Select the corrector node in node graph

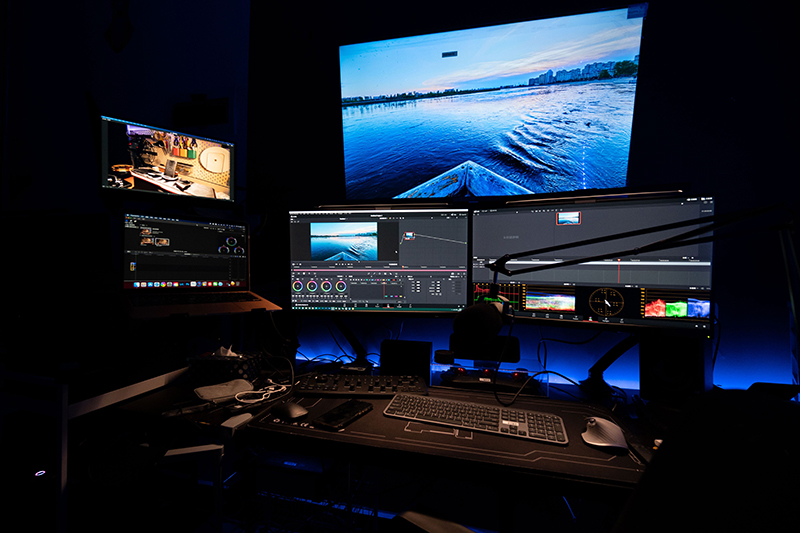[408, 236]
